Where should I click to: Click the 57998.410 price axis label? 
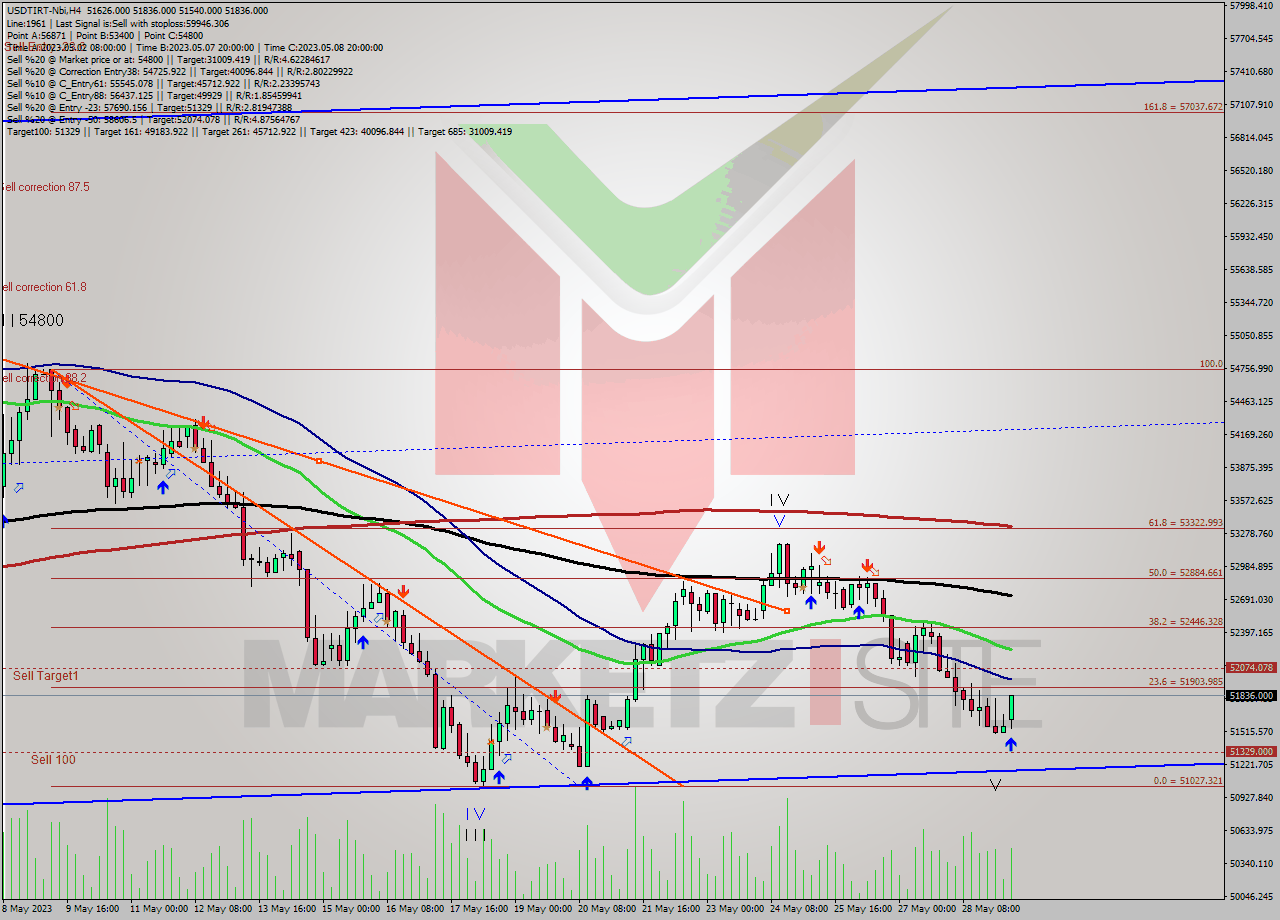click(x=1252, y=6)
